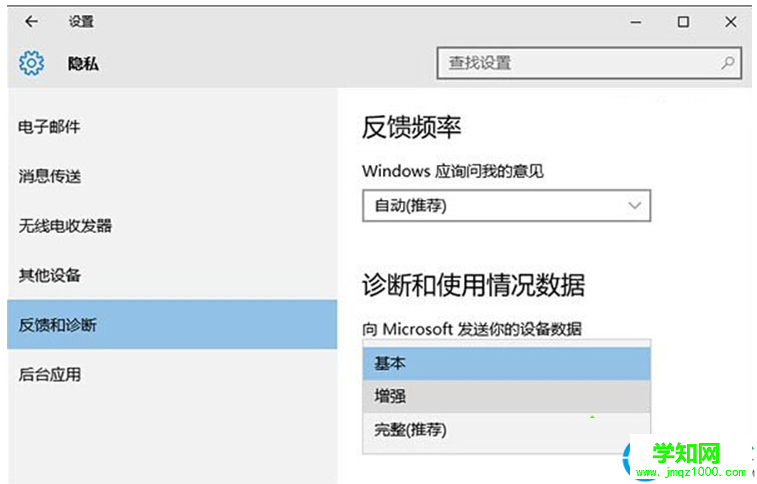The width and height of the screenshot is (757, 484).
Task: Close the 设置 window
Action: pos(729,21)
